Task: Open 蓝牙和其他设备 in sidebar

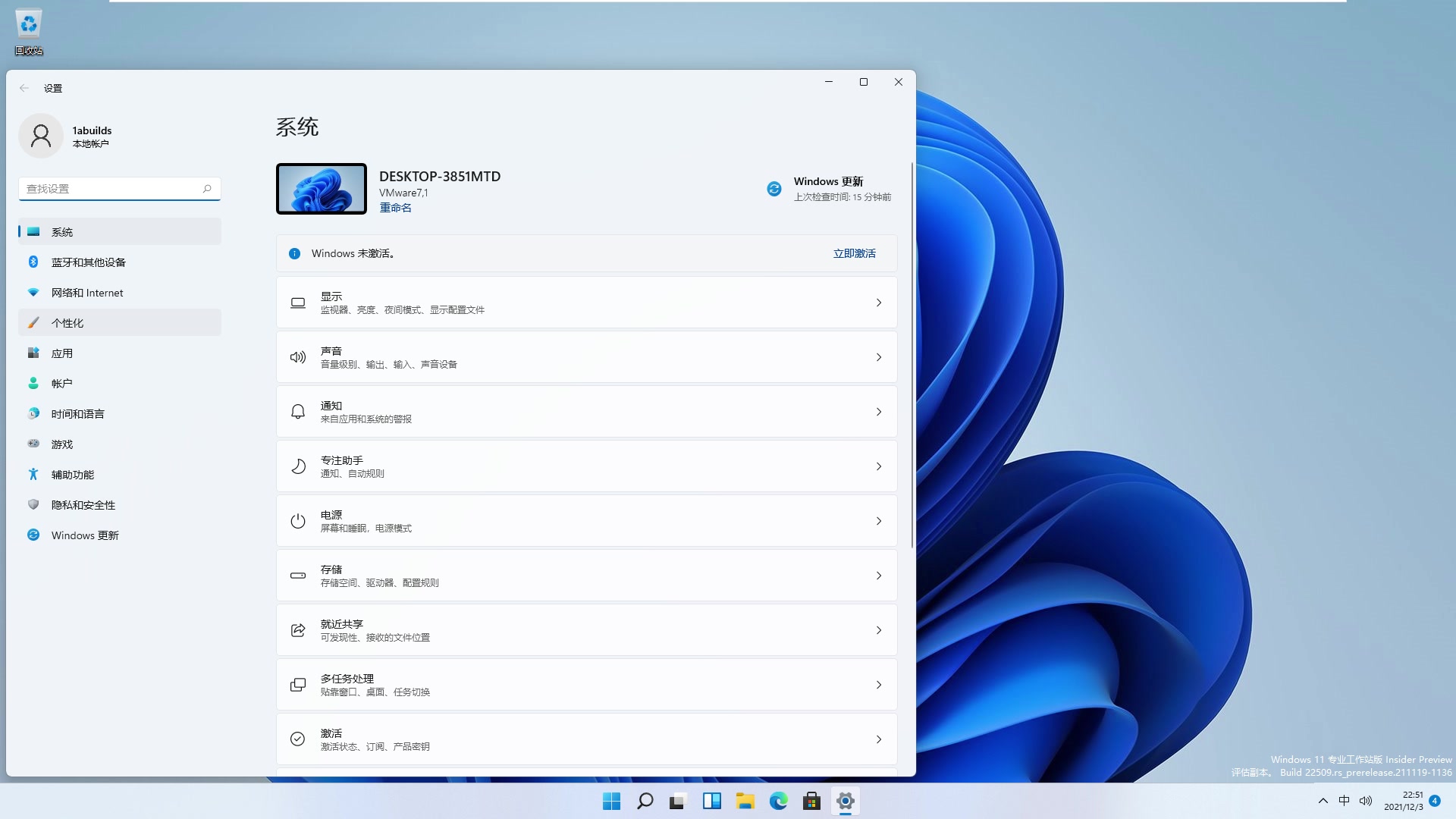Action: [120, 262]
